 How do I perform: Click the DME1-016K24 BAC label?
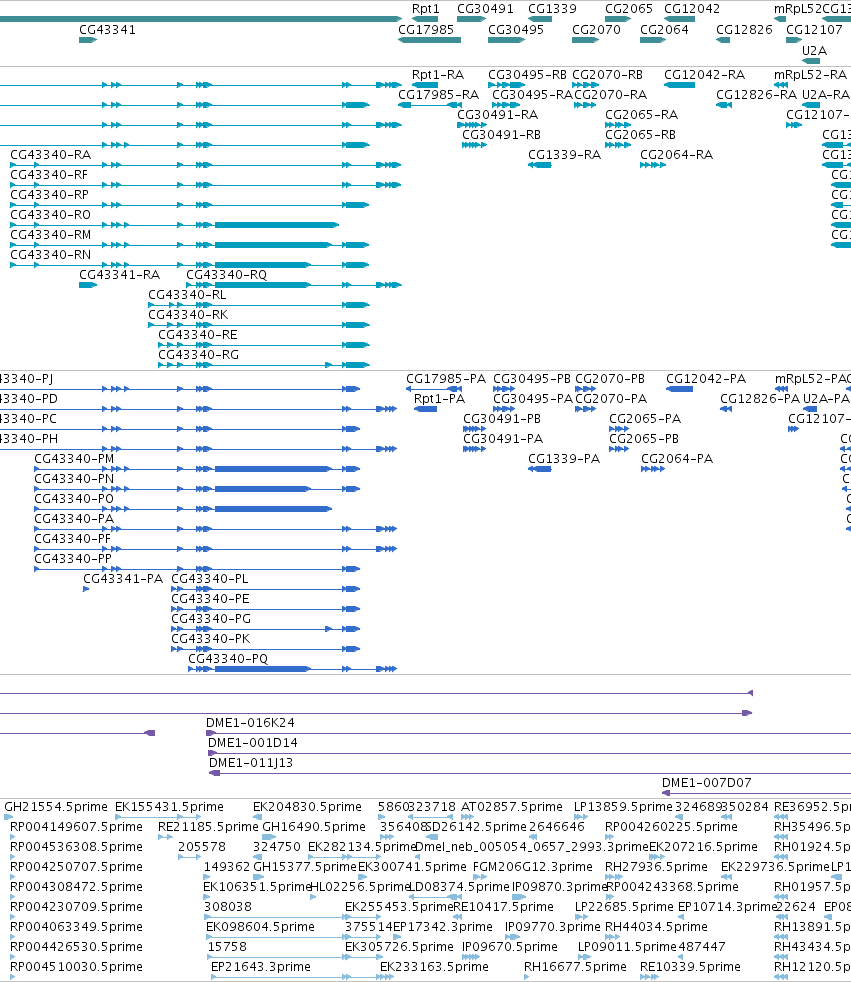(x=250, y=723)
